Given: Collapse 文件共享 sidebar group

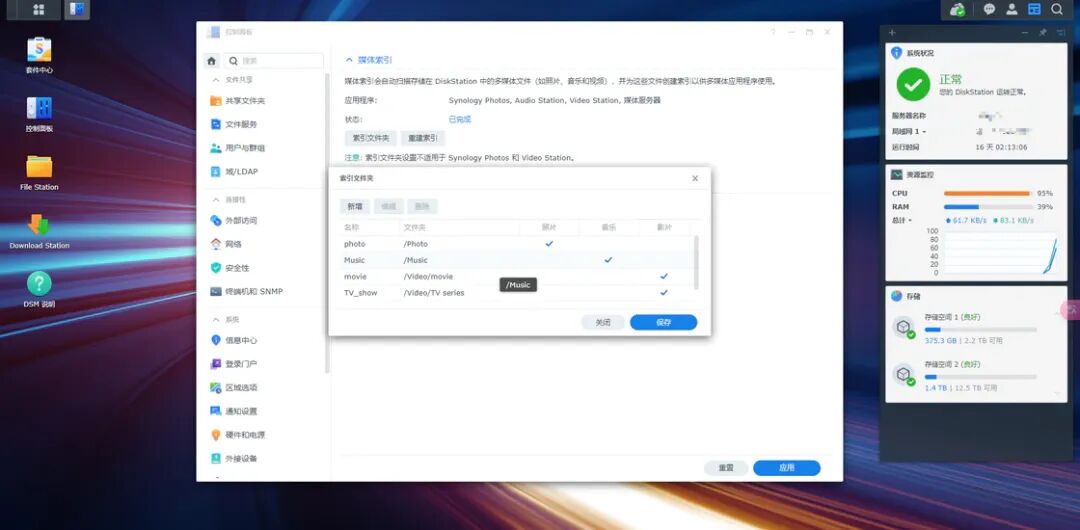Looking at the screenshot, I should pyautogui.click(x=216, y=80).
